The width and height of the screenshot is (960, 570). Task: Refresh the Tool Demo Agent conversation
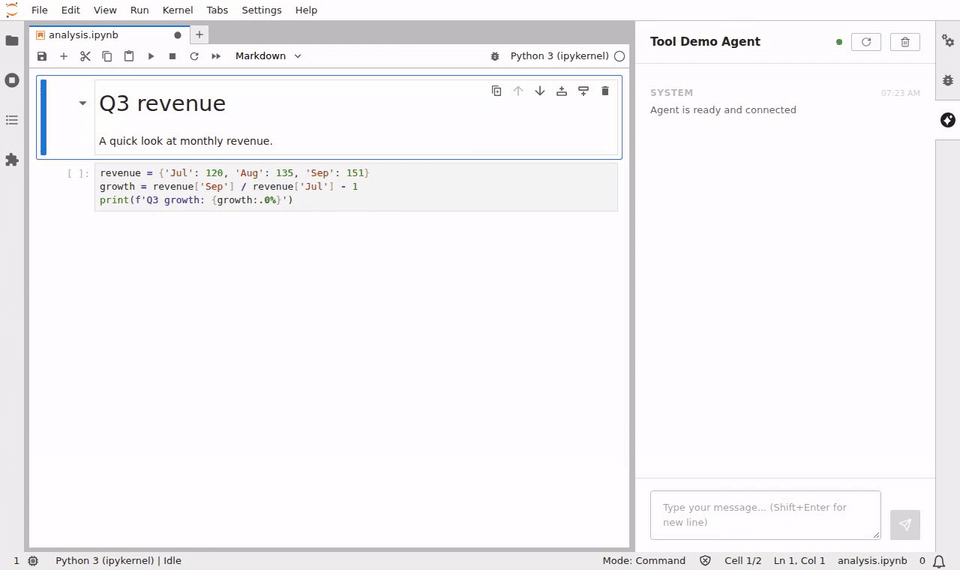click(x=866, y=42)
